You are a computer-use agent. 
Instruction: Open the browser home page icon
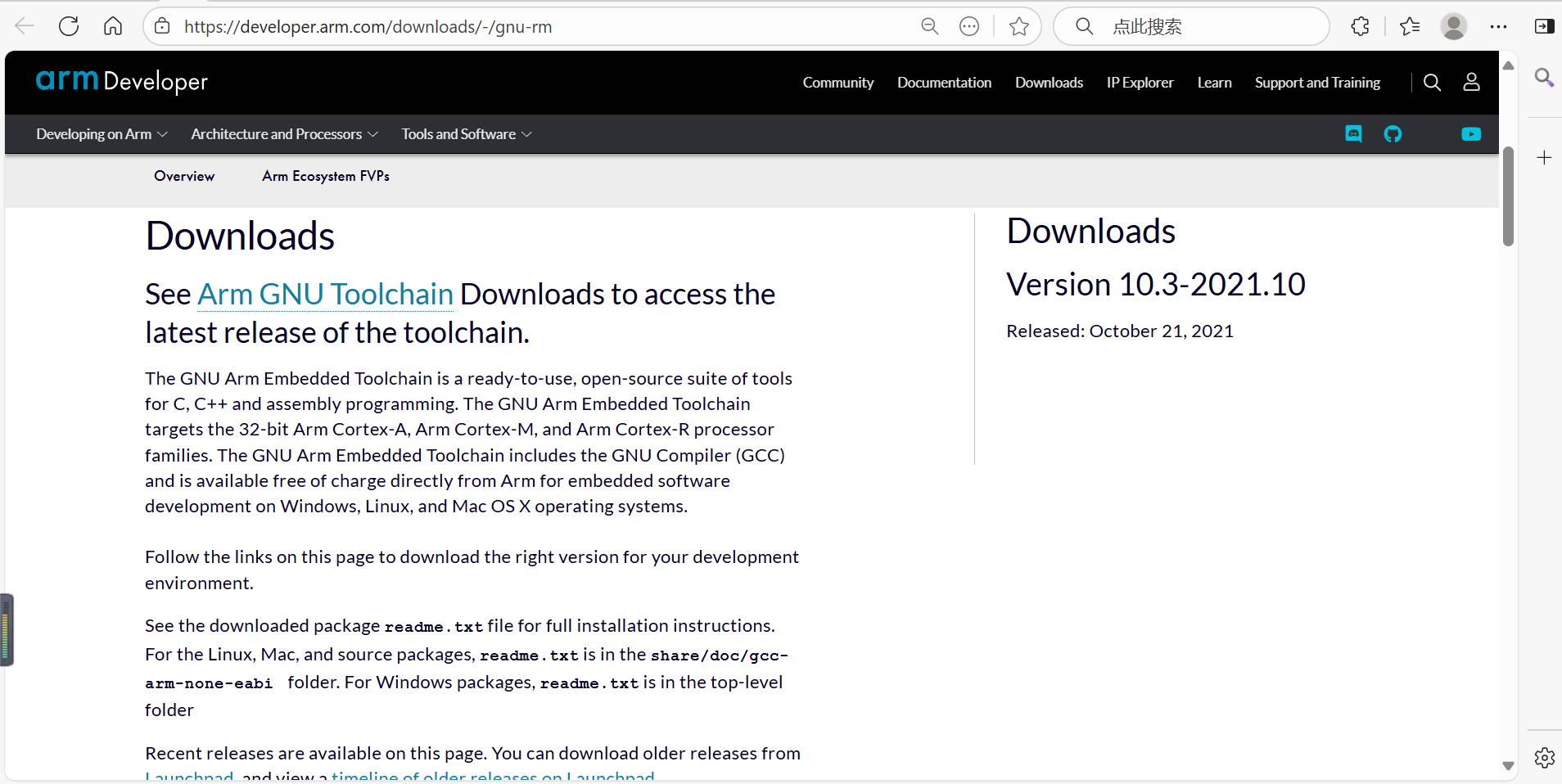113,26
